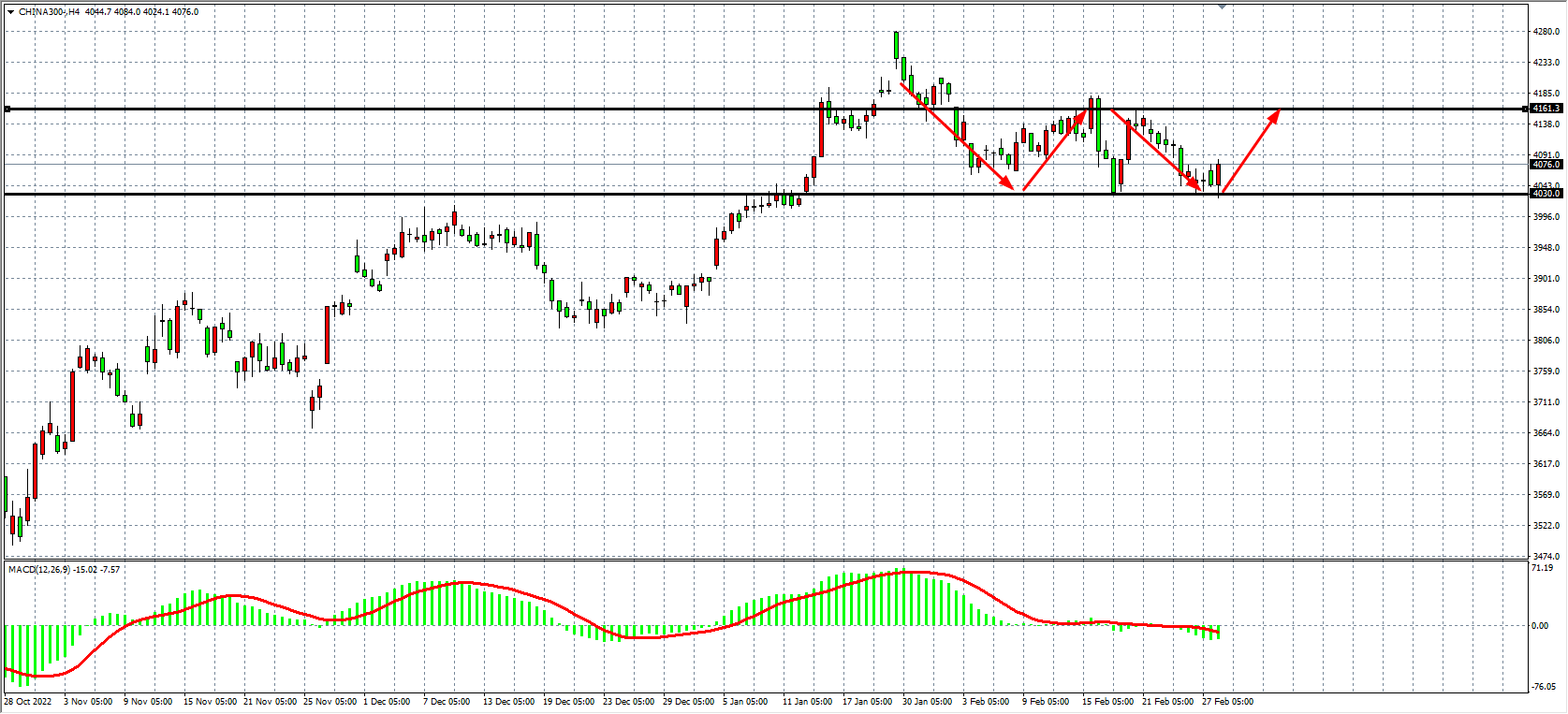Click the MACD 71.19 scale value
The height and width of the screenshot is (714, 1568).
pos(1542,568)
